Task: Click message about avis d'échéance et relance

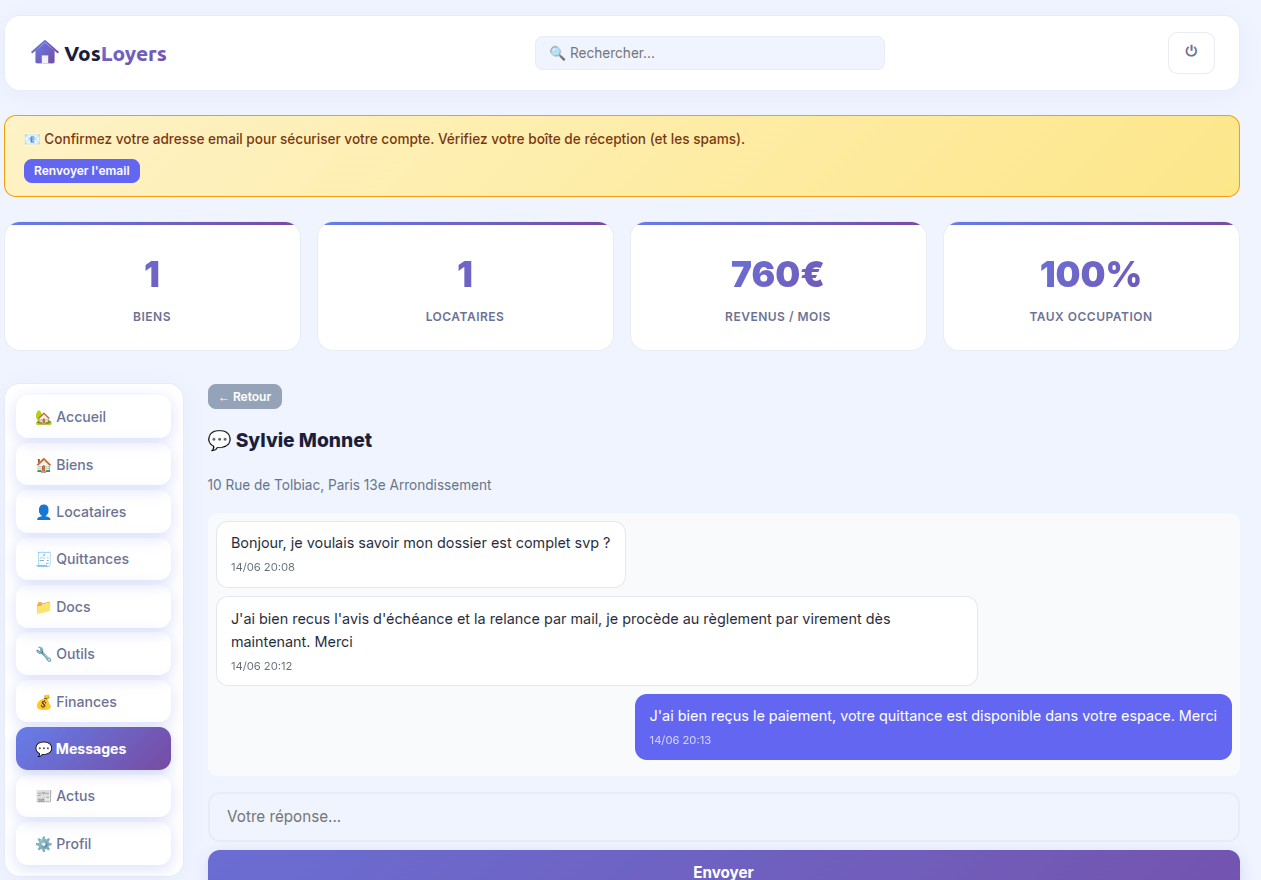Action: click(x=597, y=641)
